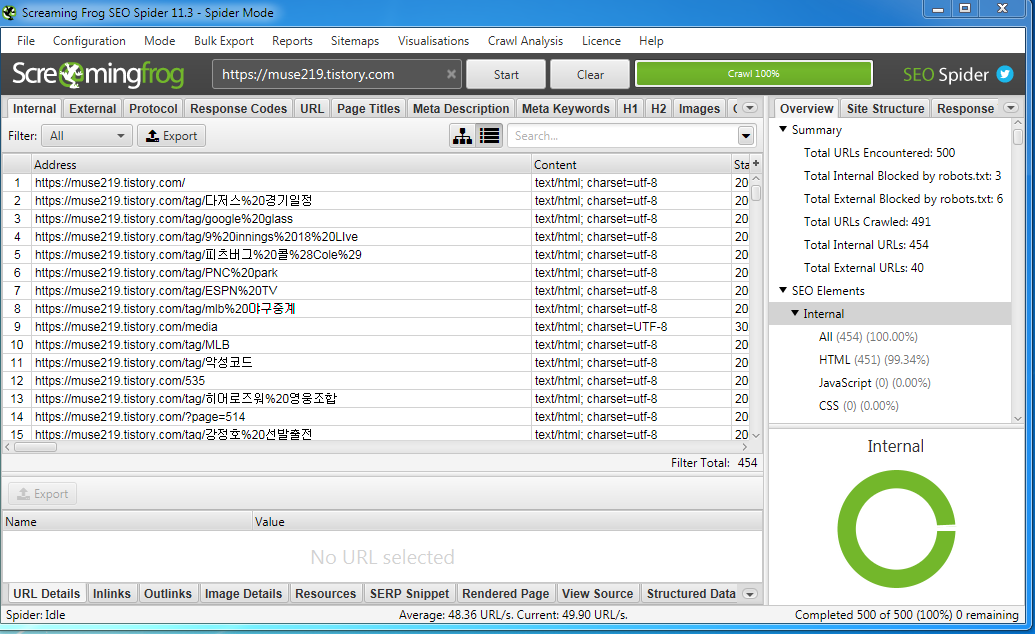Click the plus icon to add columns
1035x634 pixels.
point(756,163)
